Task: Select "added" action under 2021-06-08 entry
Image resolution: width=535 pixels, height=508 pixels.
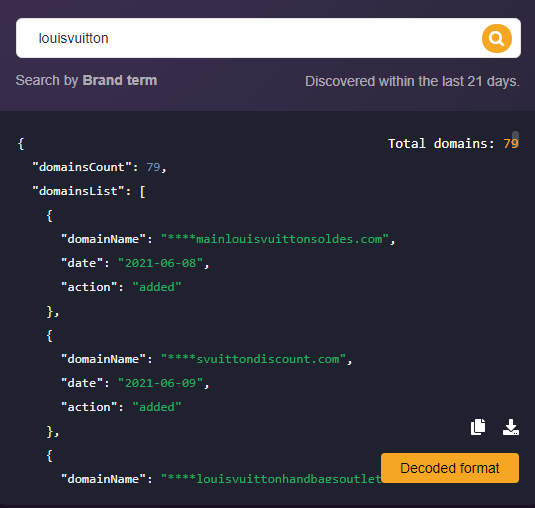Action: point(157,287)
